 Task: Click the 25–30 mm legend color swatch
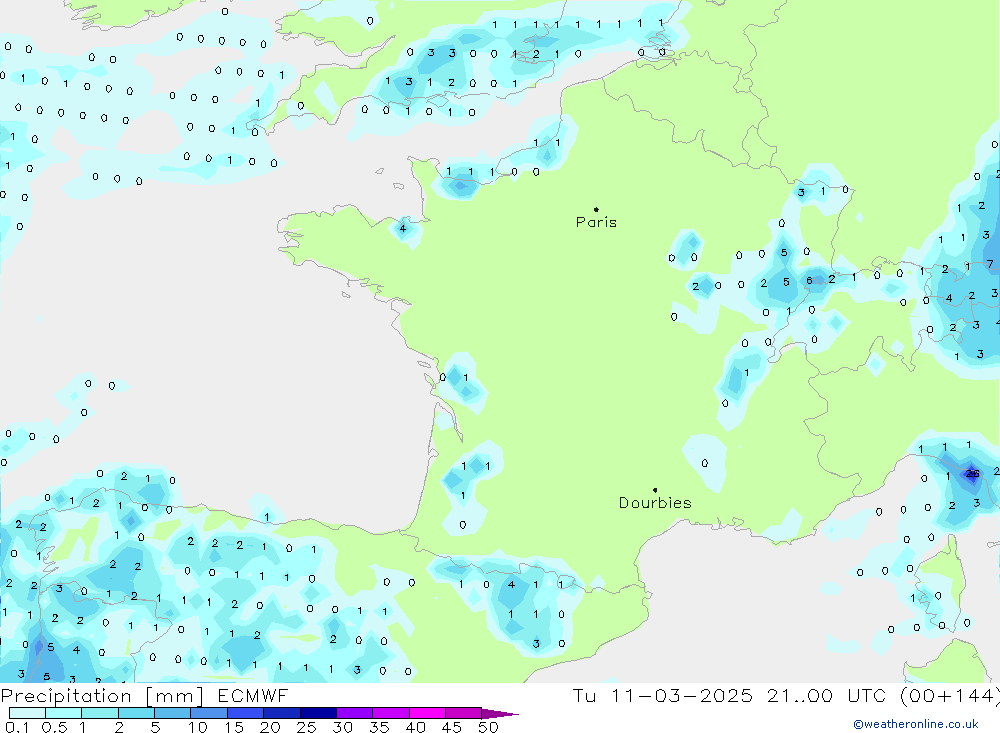[x=318, y=713]
